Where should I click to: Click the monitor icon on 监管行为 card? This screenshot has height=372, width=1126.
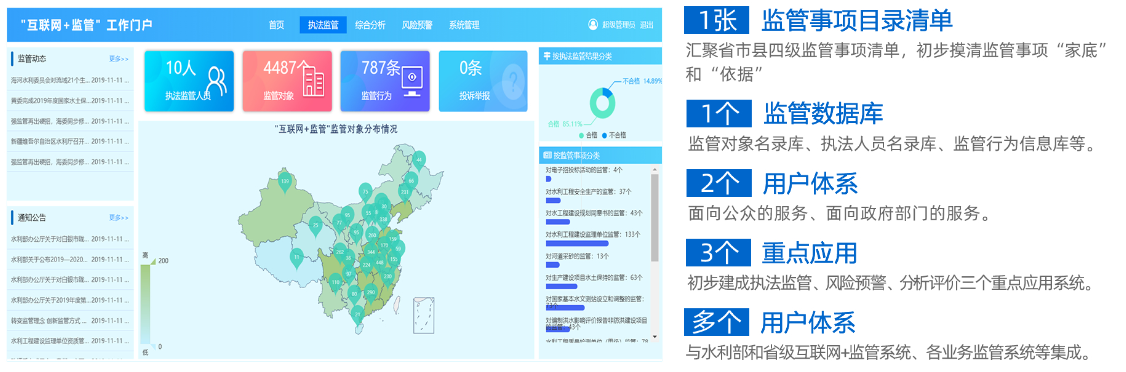coord(411,82)
